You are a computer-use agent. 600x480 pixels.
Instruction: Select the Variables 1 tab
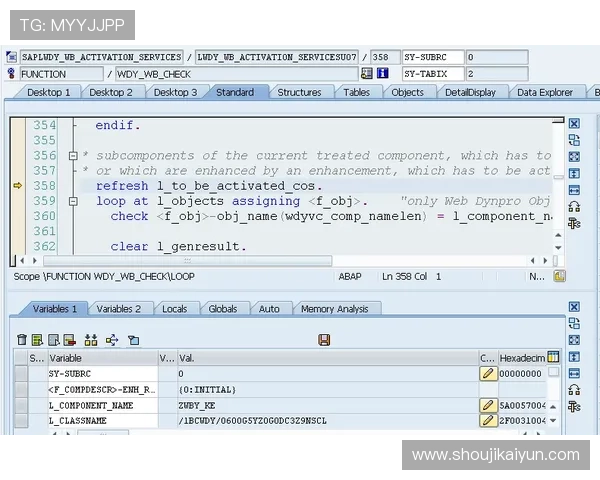click(55, 309)
